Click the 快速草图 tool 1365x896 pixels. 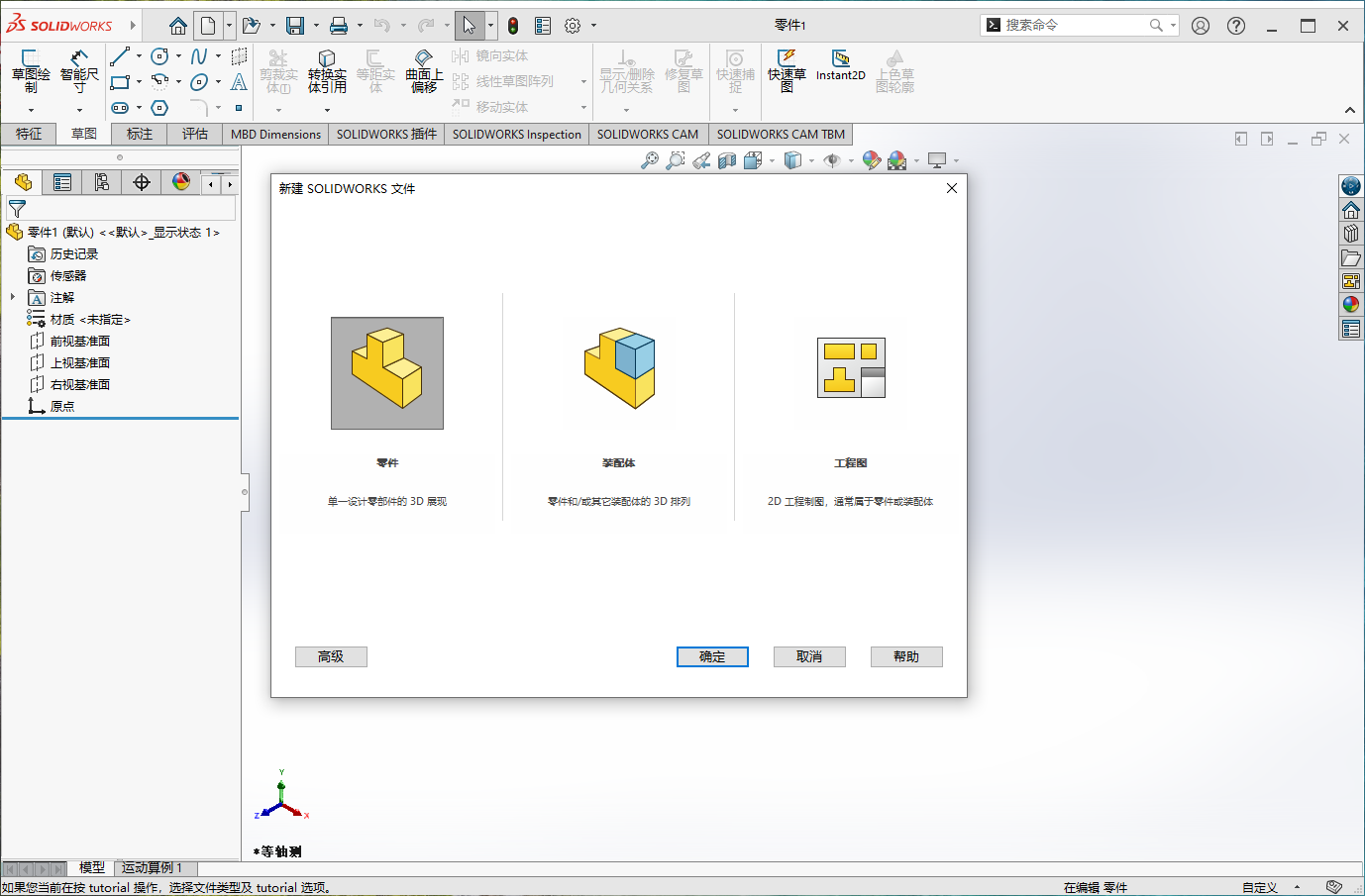point(787,71)
